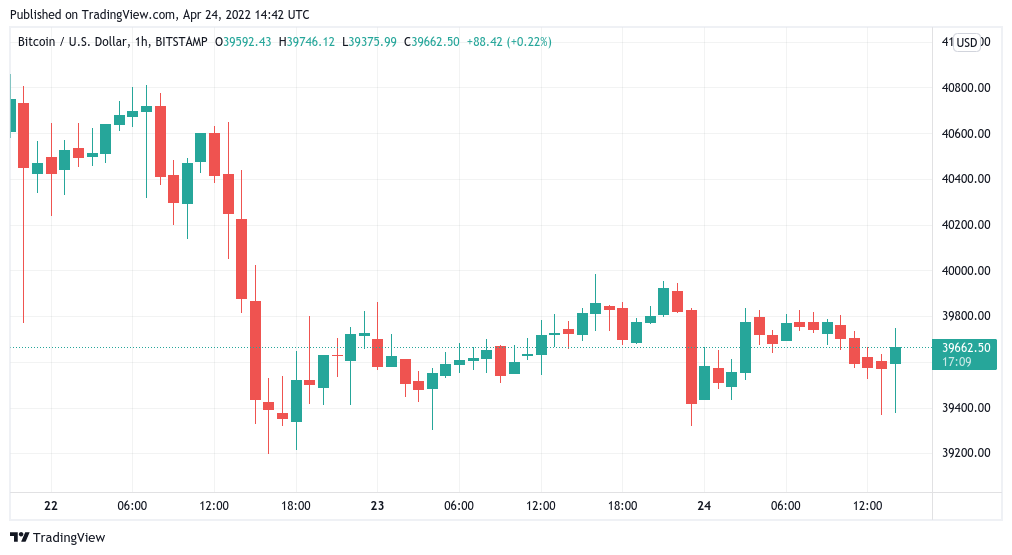
Task: Jump to the date label 22 on the time axis
Action: [51, 506]
